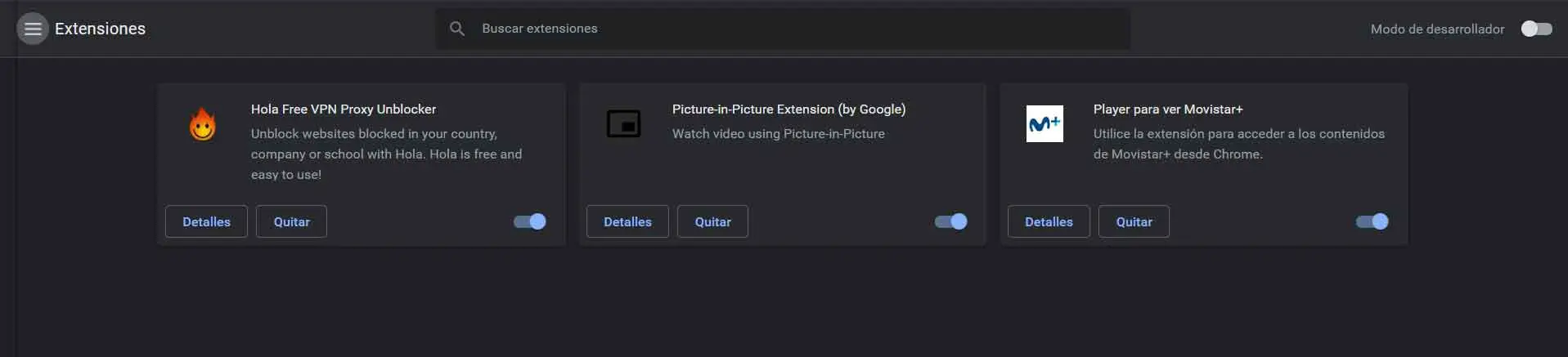
Task: Click Quitar on the Movistar+ player
Action: coord(1134,221)
